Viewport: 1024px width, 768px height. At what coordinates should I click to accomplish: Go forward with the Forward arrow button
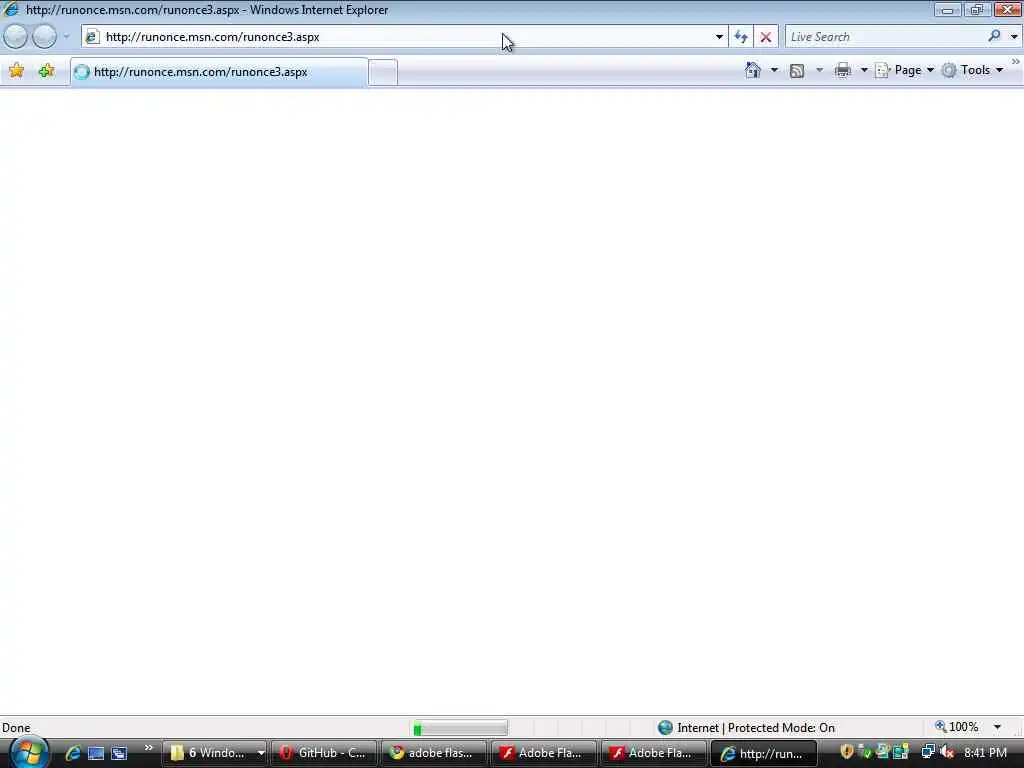44,37
